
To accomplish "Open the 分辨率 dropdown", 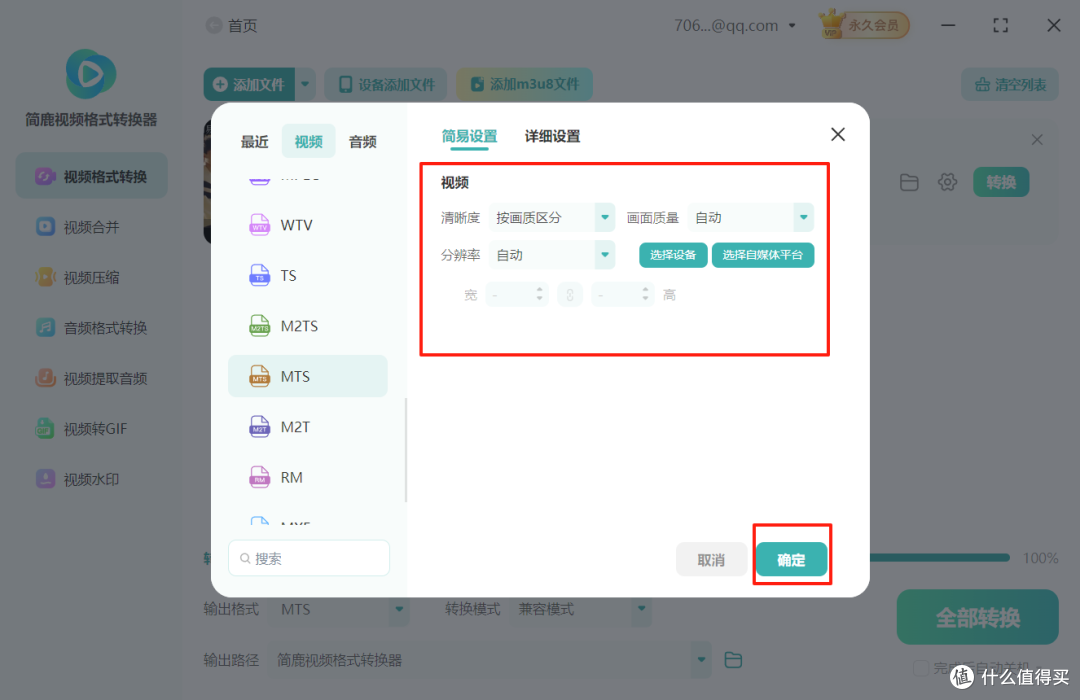I will 551,255.
